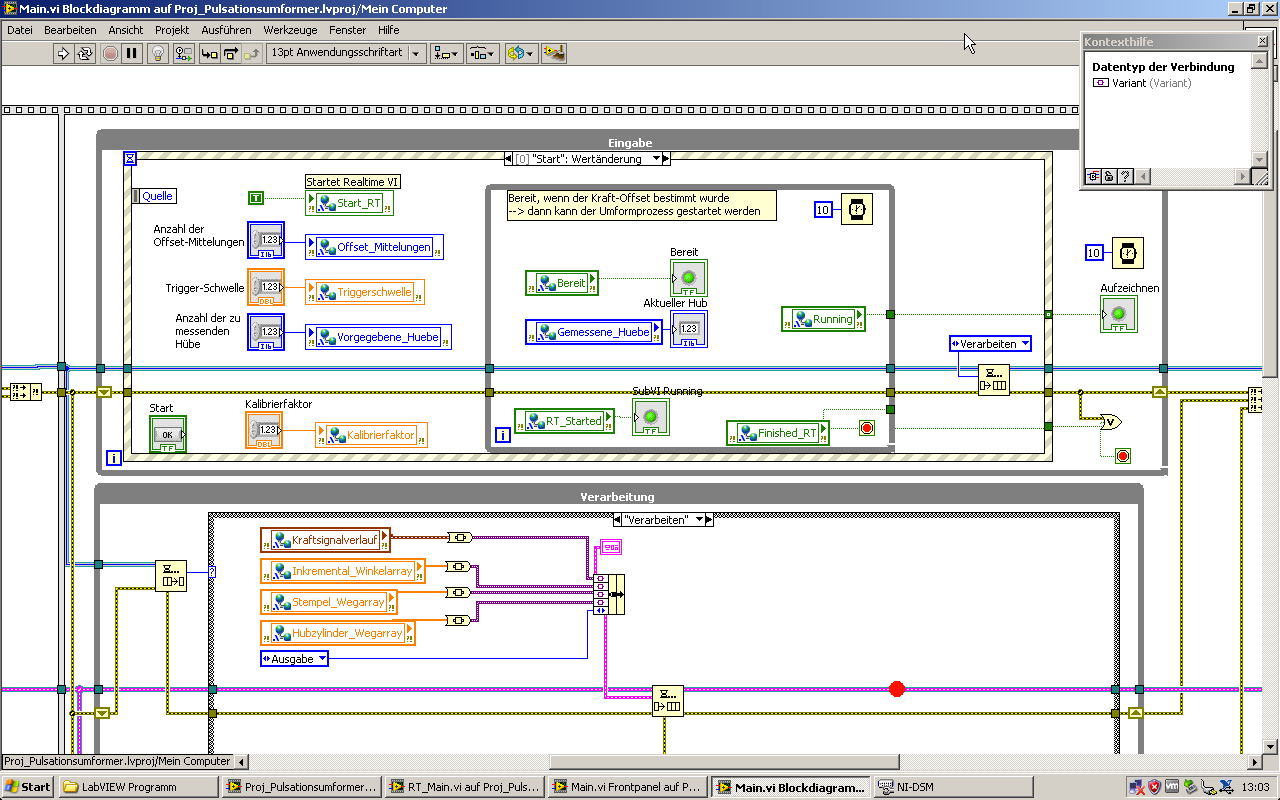Open the NI-DSM taskbar button

[x=951, y=787]
